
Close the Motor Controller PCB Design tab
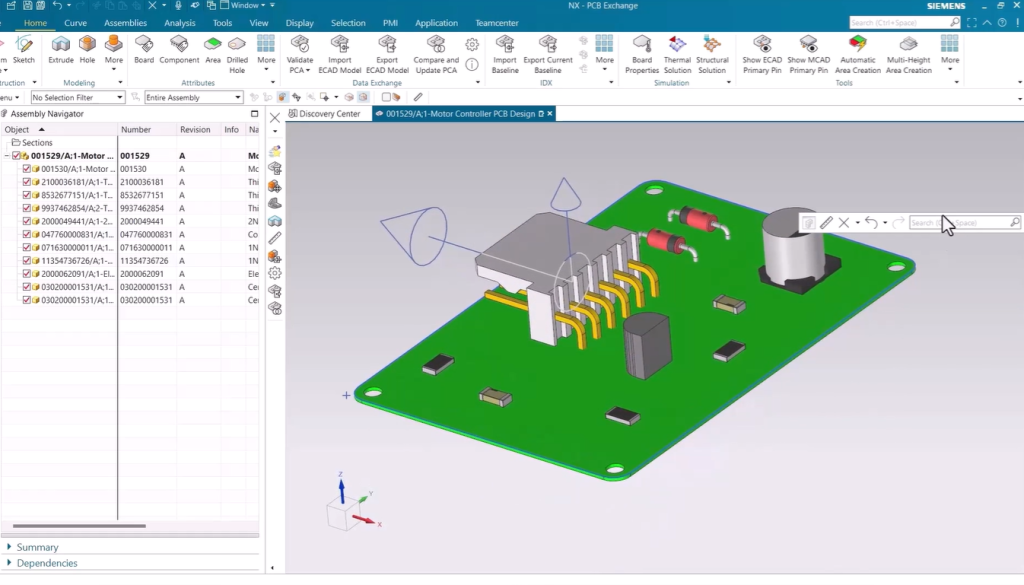point(550,114)
